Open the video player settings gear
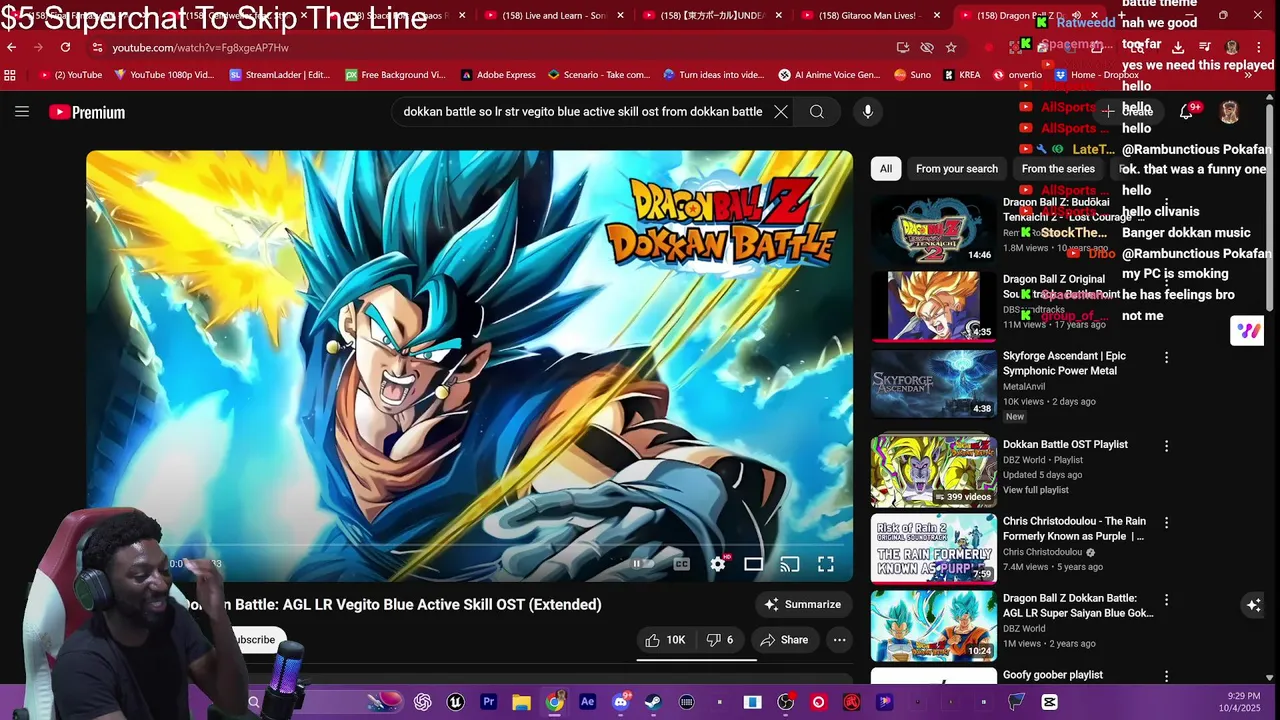 pos(718,564)
